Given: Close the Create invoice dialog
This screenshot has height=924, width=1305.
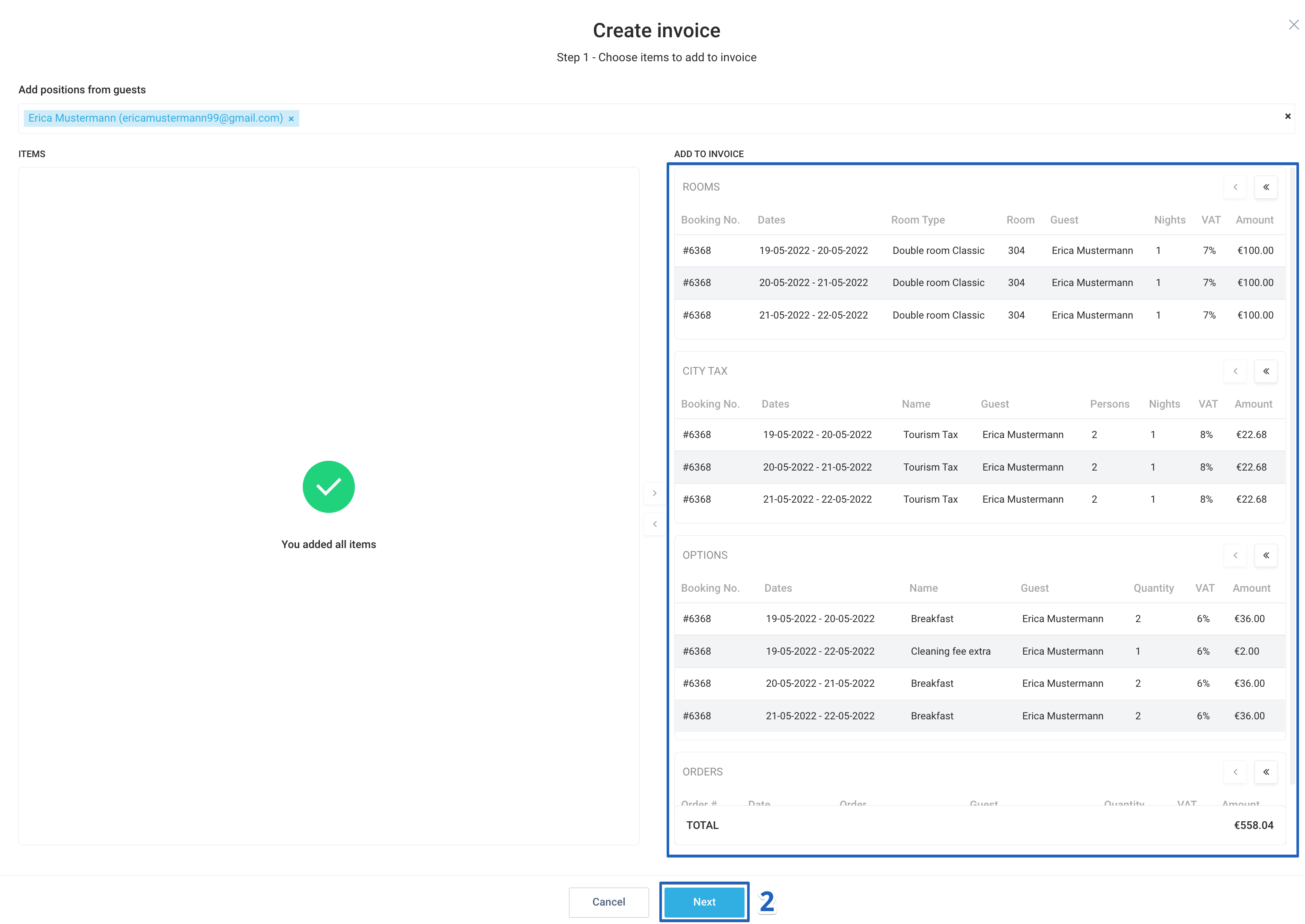Looking at the screenshot, I should pyautogui.click(x=1293, y=24).
